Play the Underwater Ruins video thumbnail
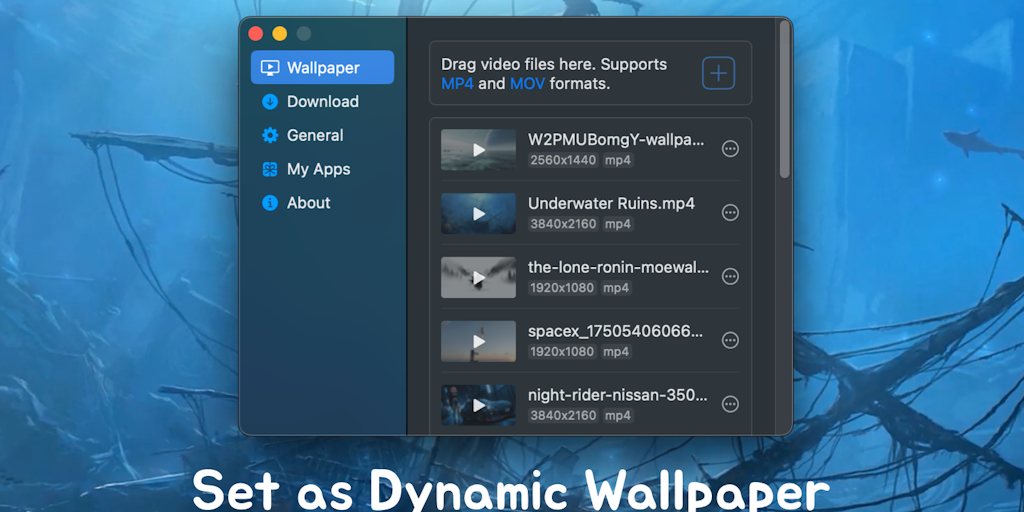Image resolution: width=1024 pixels, height=512 pixels. (x=479, y=214)
